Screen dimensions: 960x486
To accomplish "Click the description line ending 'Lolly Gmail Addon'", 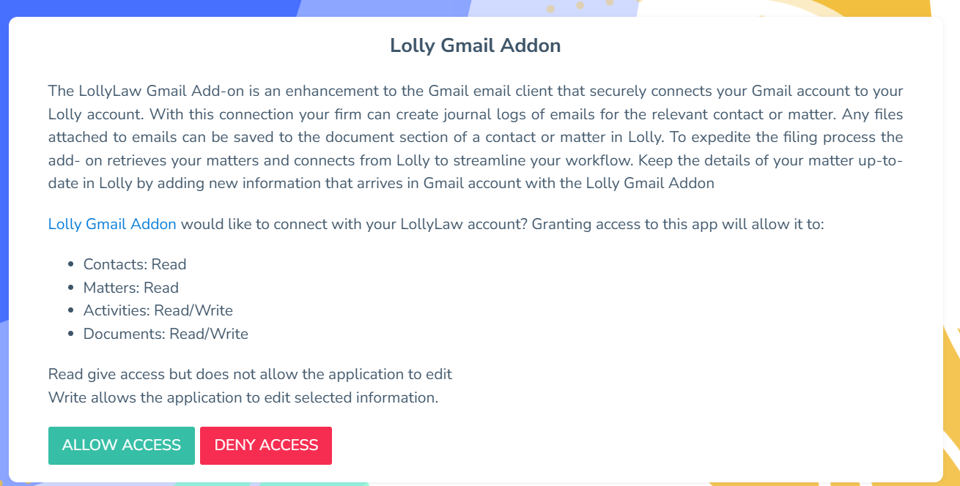I will [381, 183].
